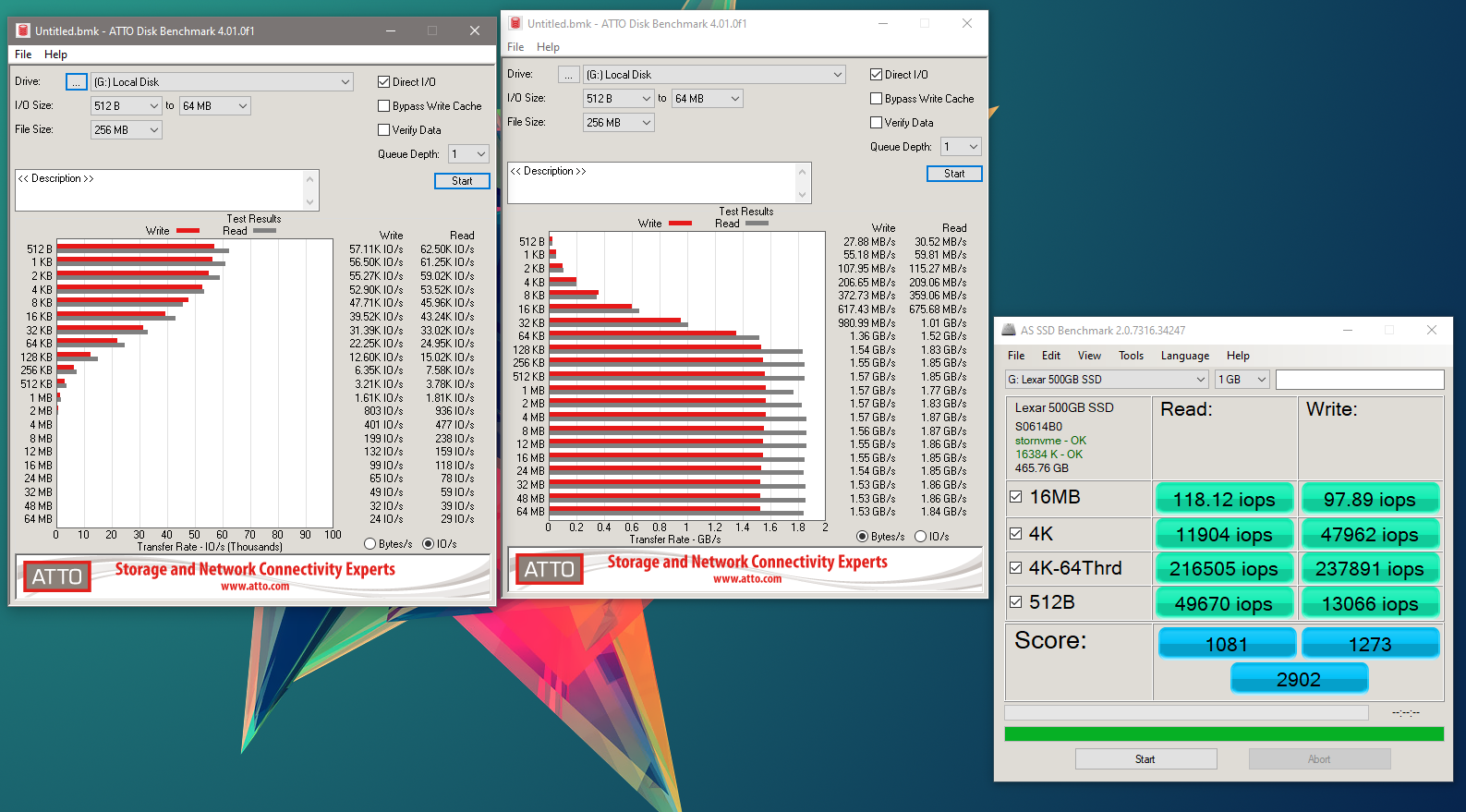This screenshot has height=812, width=1466.
Task: Click the Start button in AS SSD Benchmark
Action: (x=1145, y=759)
